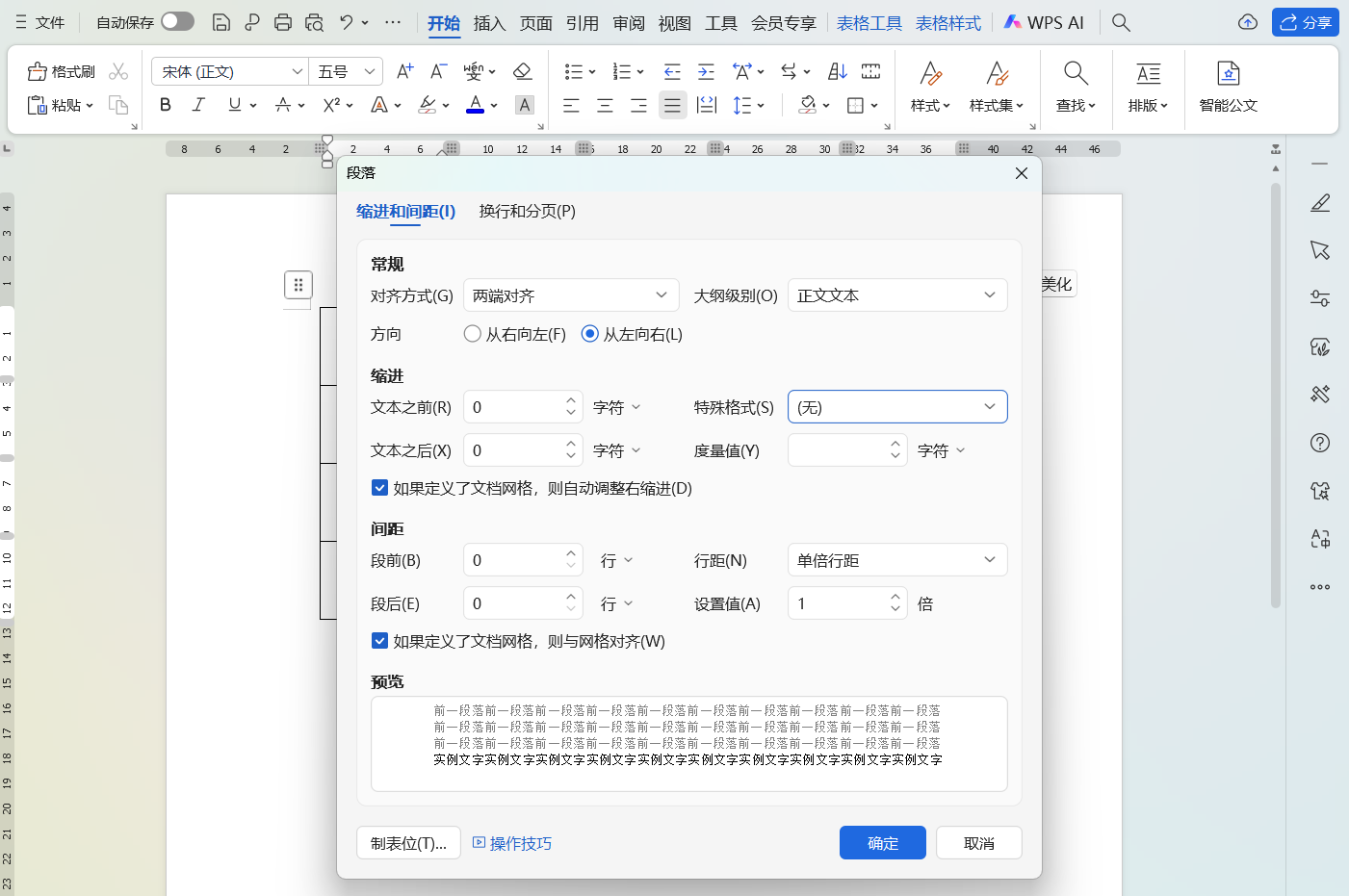Click the 文本之前 indent input field
This screenshot has height=896, width=1349.
point(516,406)
